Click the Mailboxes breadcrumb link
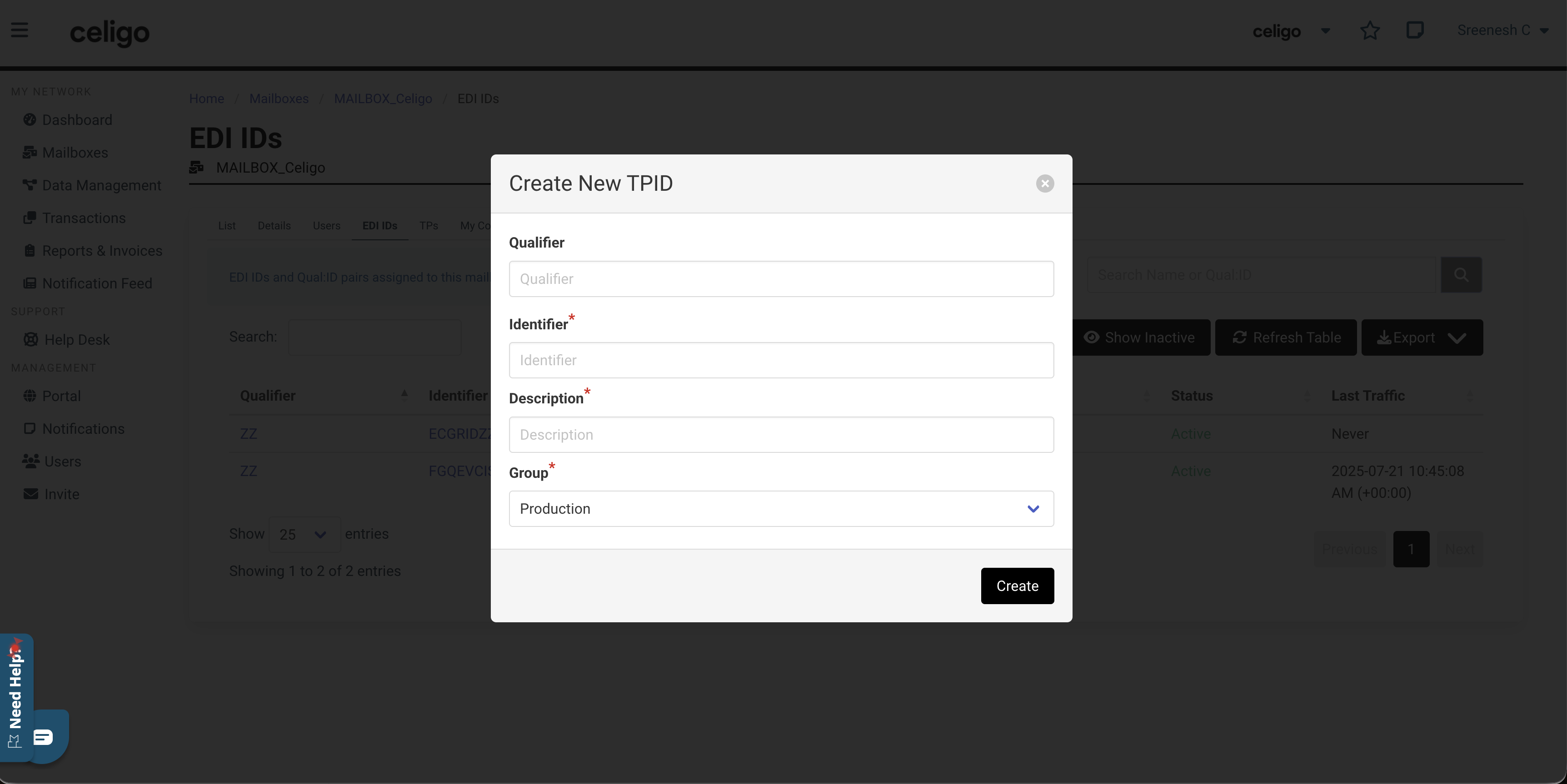The width and height of the screenshot is (1567, 784). 279,99
